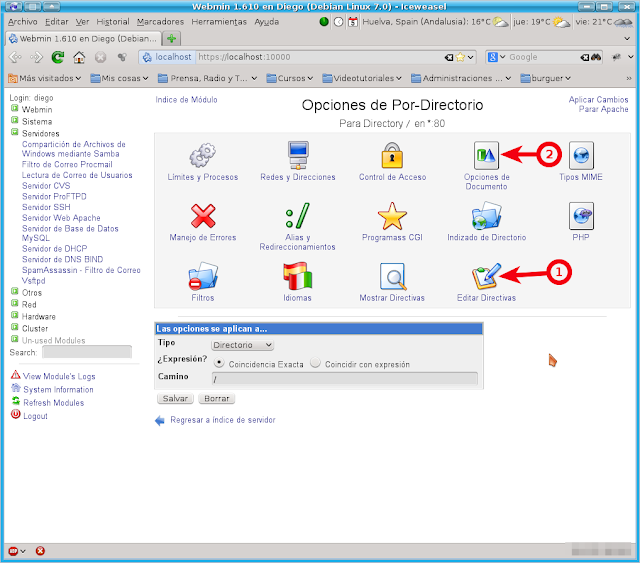Image resolution: width=640 pixels, height=563 pixels.
Task: Expand the Sistema category in sidebar
Action: tap(15, 120)
